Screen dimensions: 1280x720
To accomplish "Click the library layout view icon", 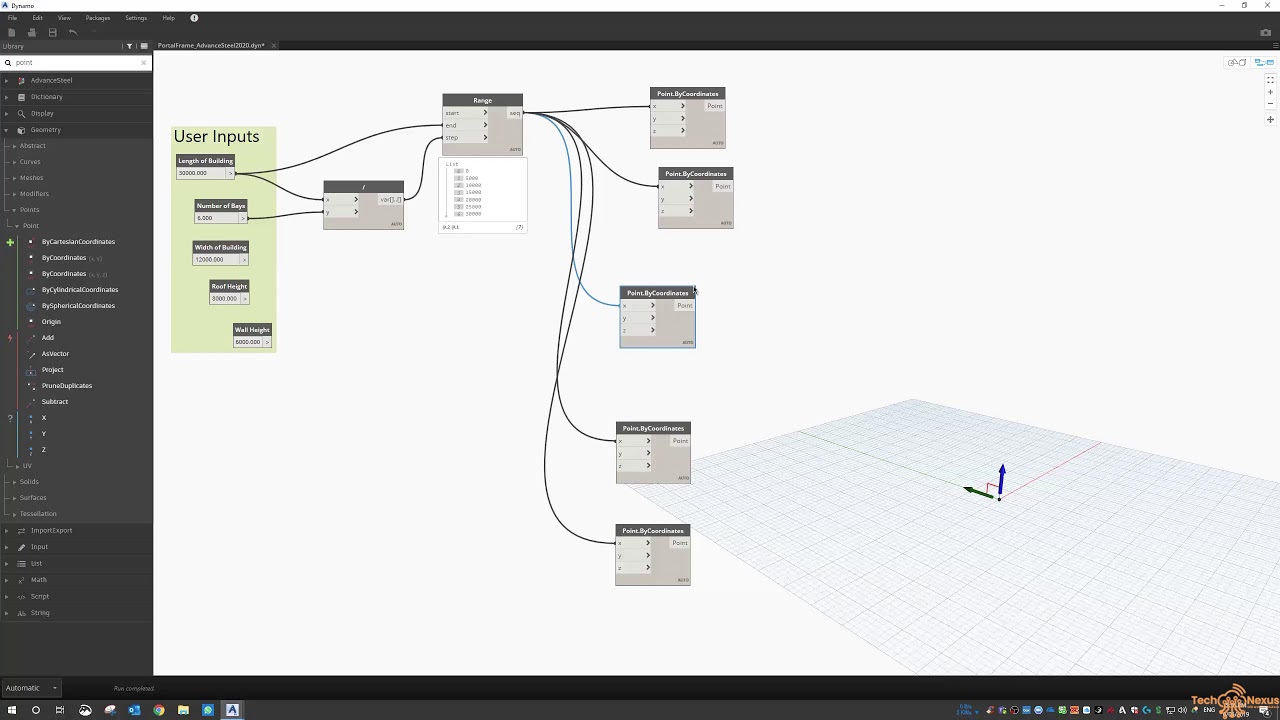I will [144, 46].
